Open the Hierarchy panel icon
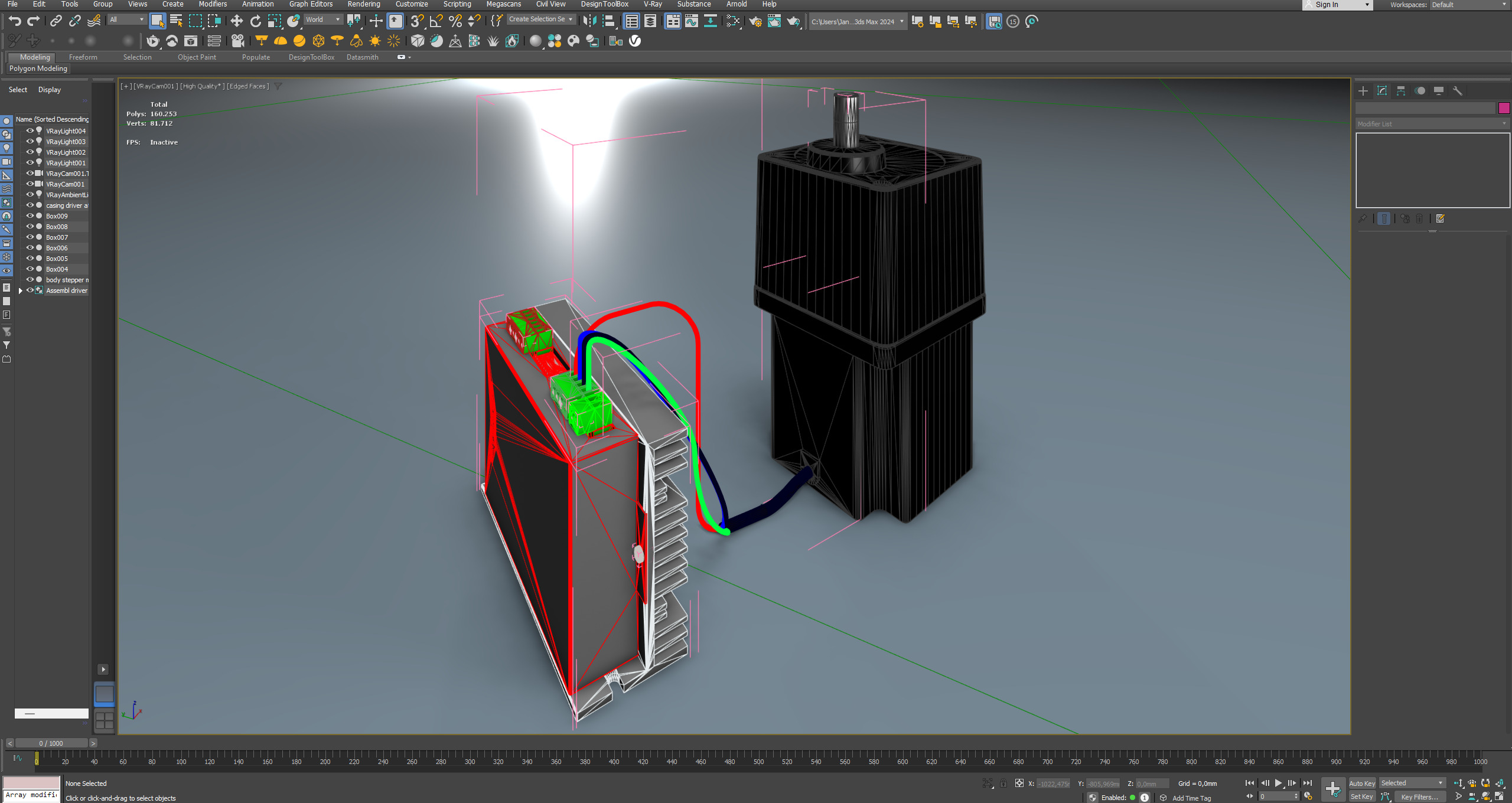Image resolution: width=1512 pixels, height=803 pixels. (1401, 91)
